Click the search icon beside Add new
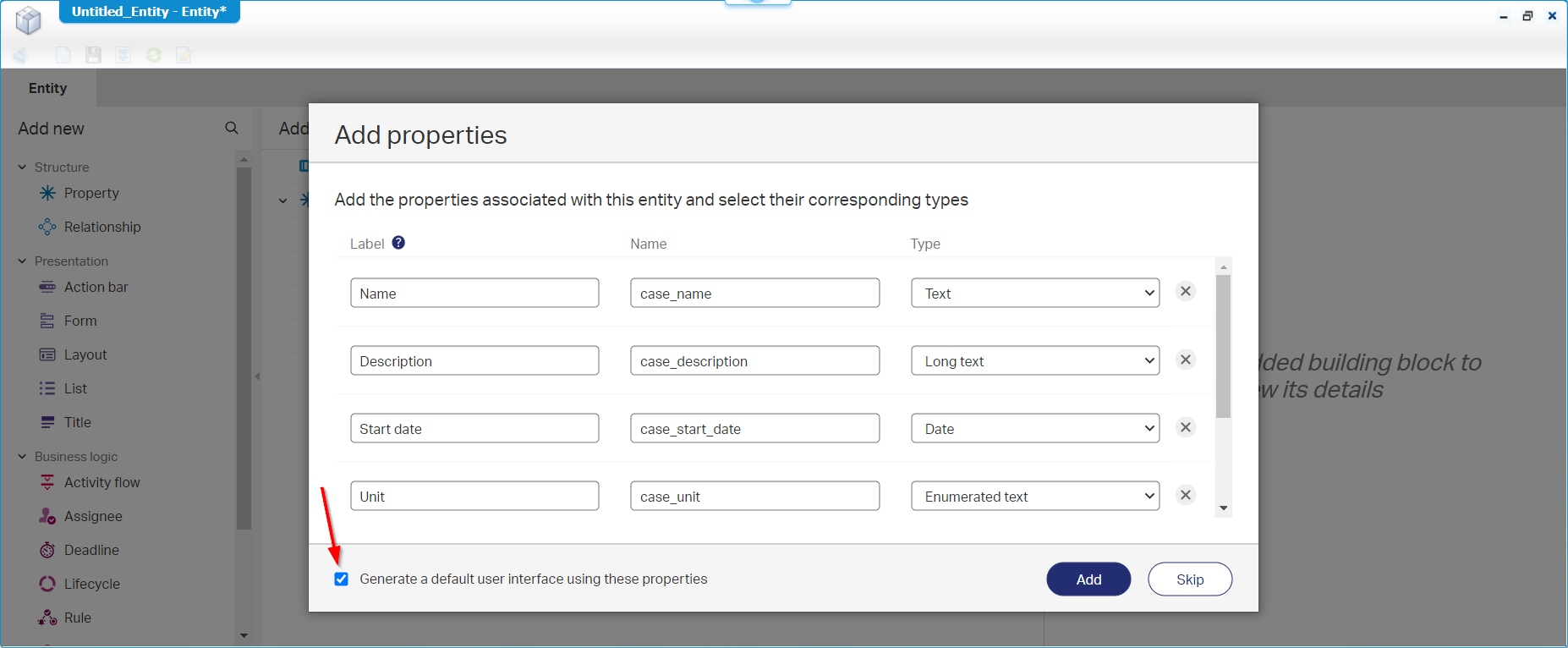Viewport: 1568px width, 648px height. pos(232,128)
